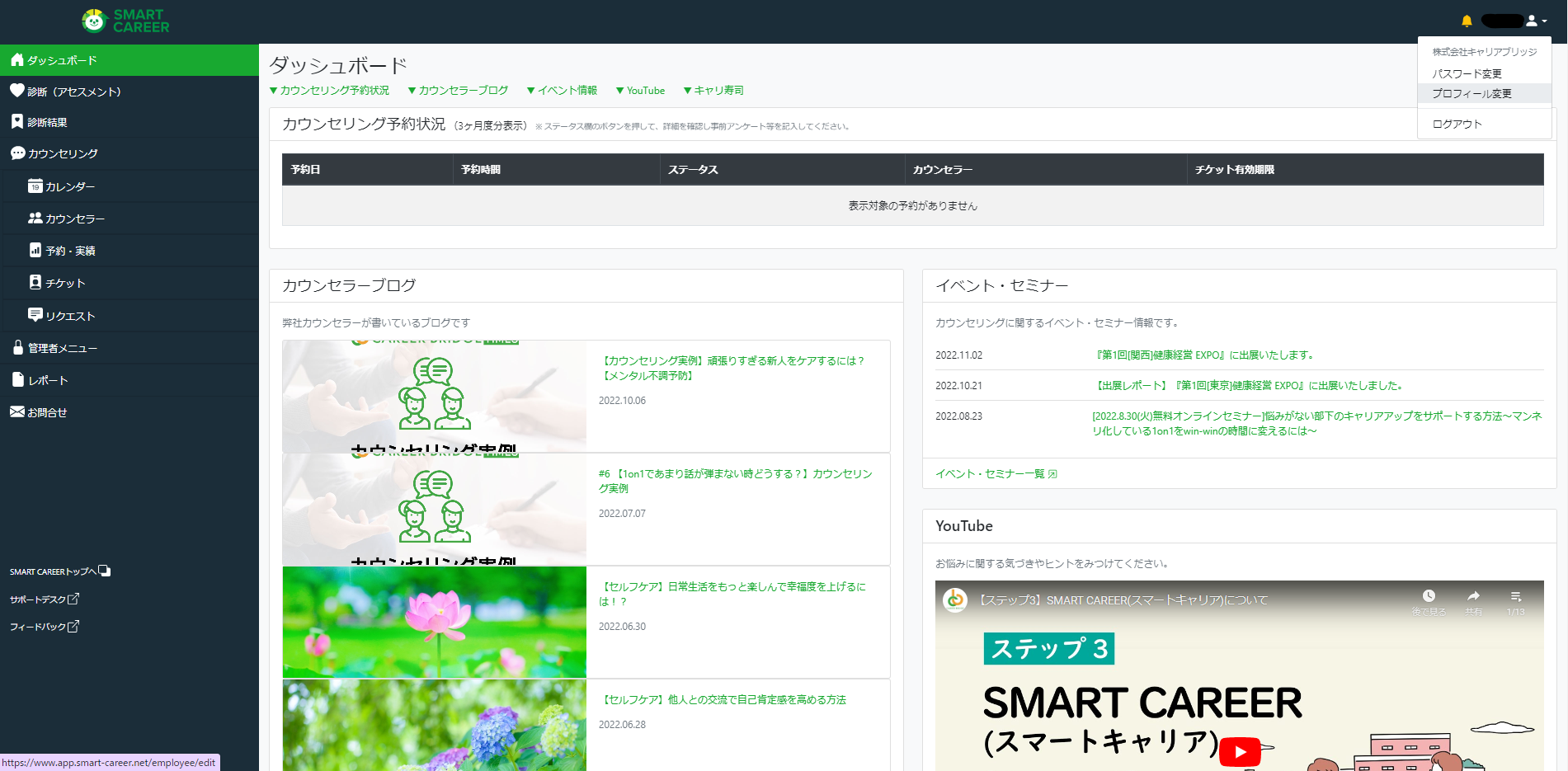1568x771 pixels.
Task: Click the bookmark icon beside 診断結果
Action: [x=16, y=121]
